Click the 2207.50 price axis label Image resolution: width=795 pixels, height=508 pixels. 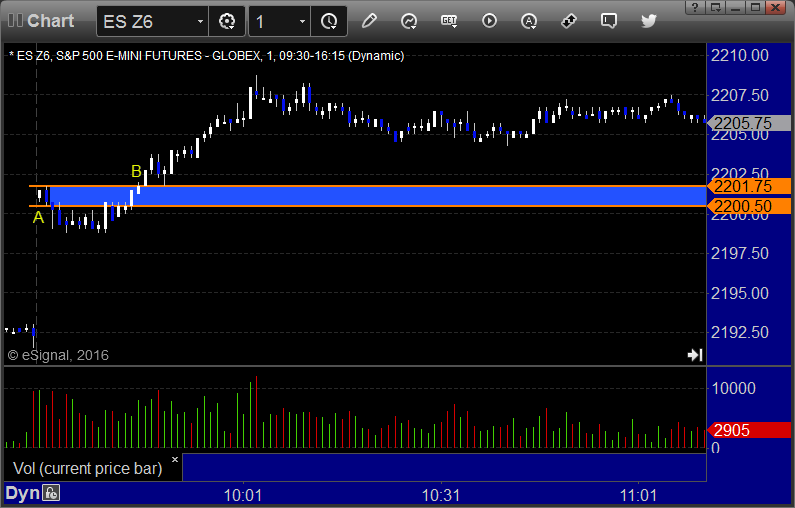(x=740, y=95)
